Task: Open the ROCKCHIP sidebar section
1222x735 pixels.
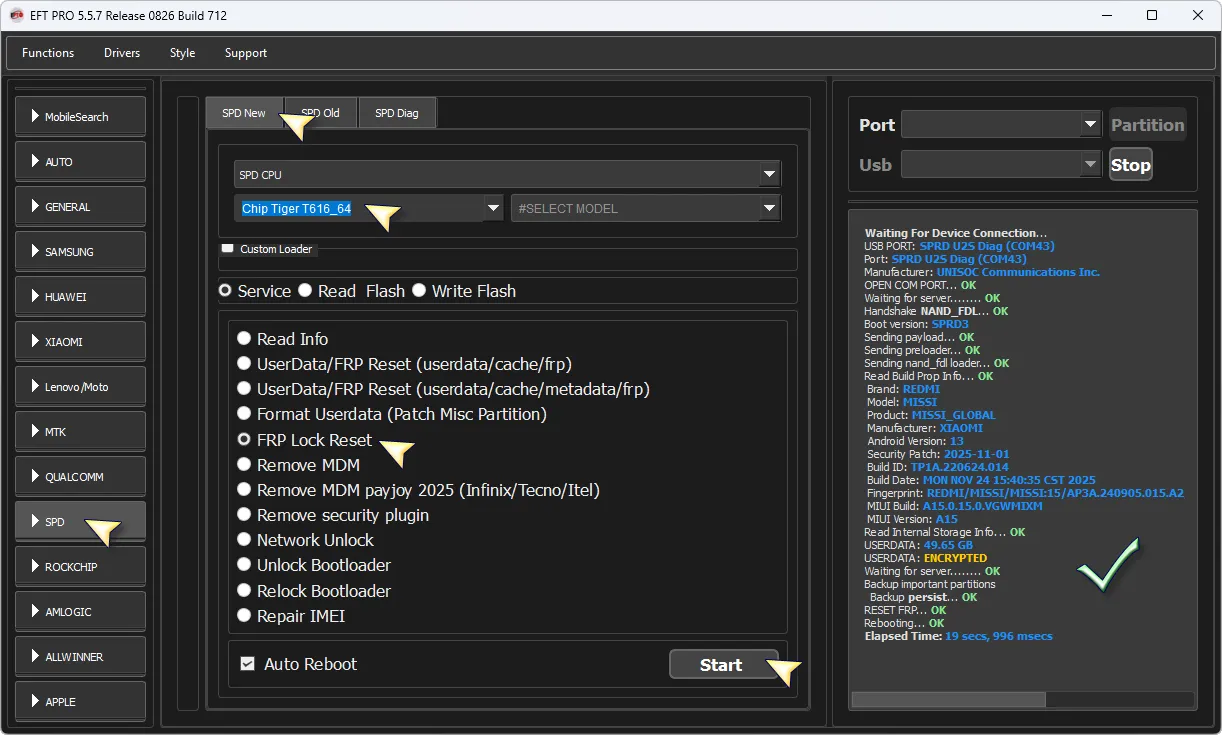Action: (x=81, y=566)
